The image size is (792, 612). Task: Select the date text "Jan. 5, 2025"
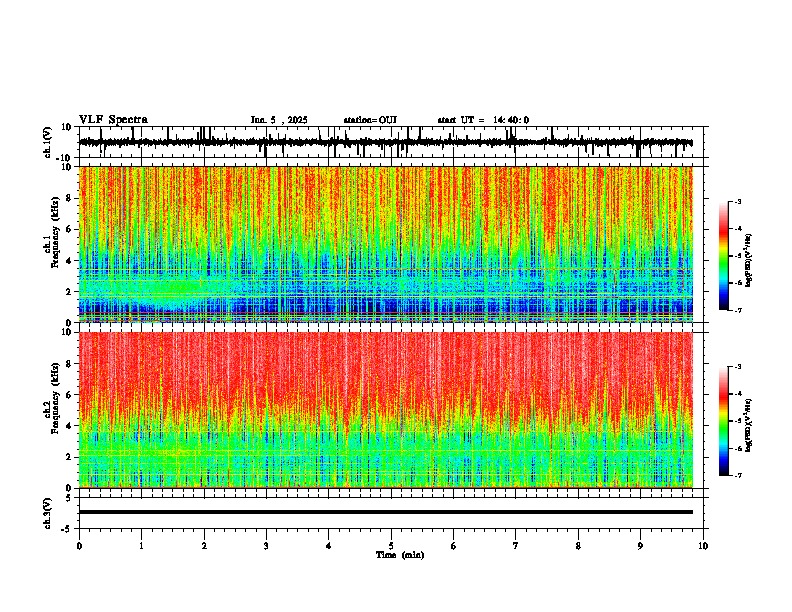point(279,120)
